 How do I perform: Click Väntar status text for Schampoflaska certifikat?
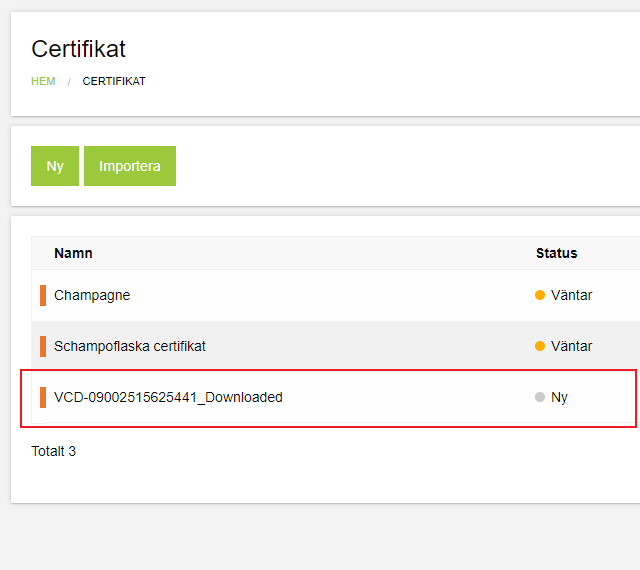tap(571, 346)
